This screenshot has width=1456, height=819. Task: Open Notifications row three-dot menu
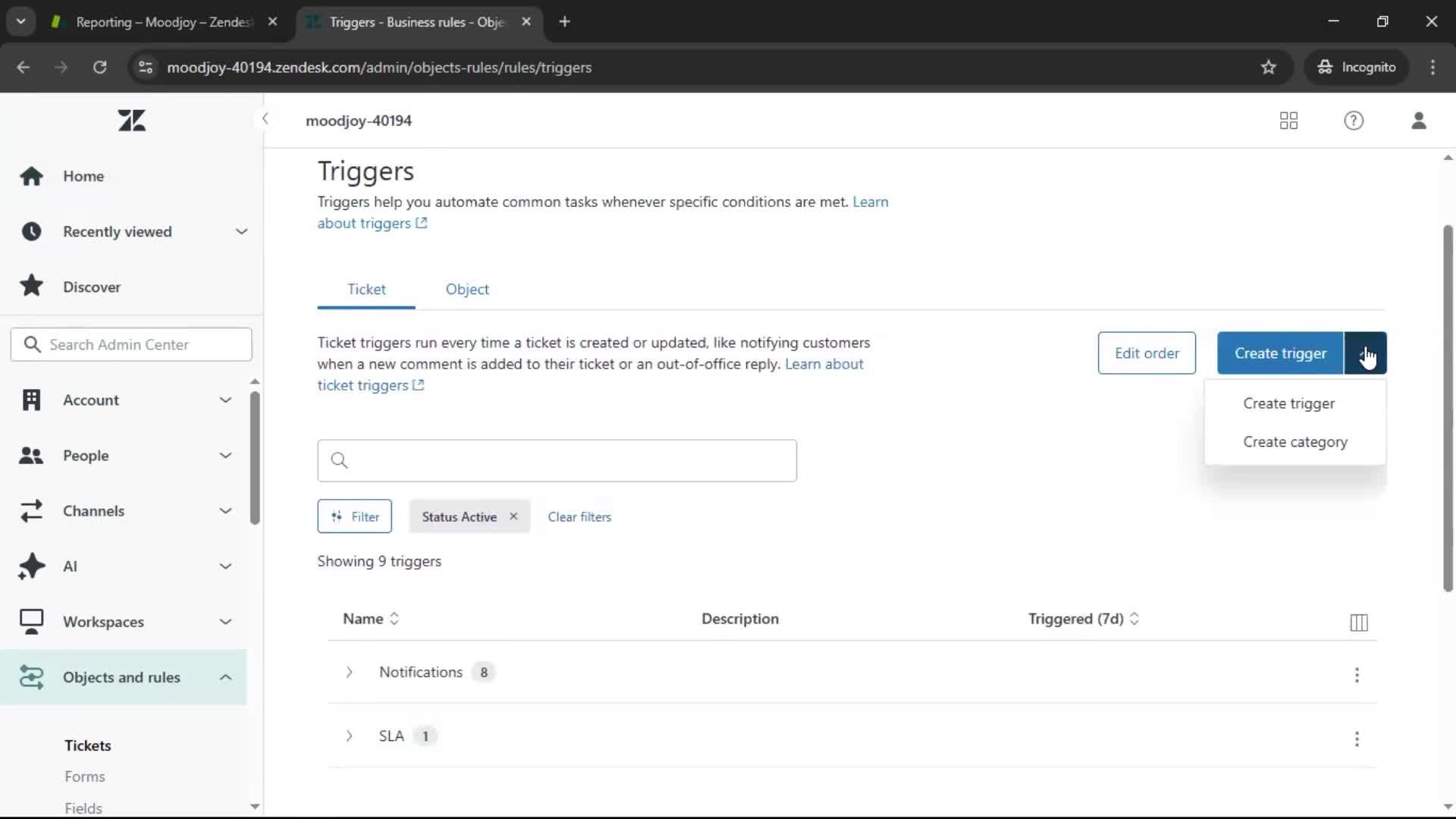[1357, 674]
